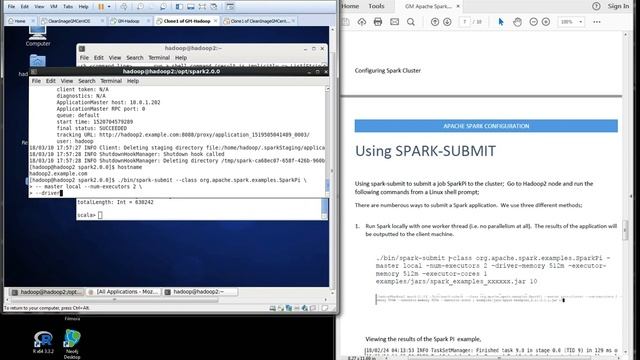Open the VMware File menu
The height and width of the screenshot is (360, 640).
click(11, 7)
